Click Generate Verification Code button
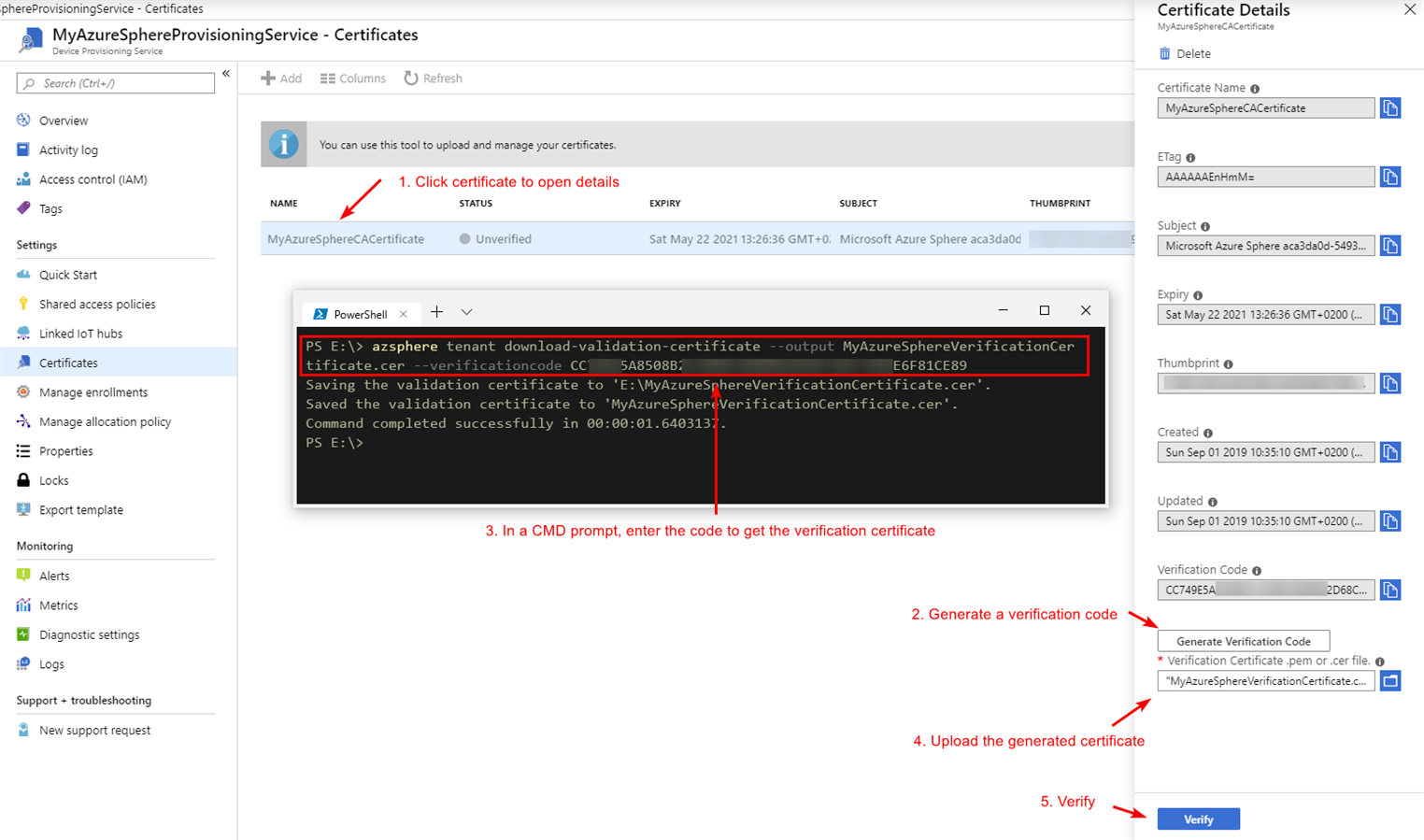The image size is (1424, 840). pyautogui.click(x=1244, y=641)
